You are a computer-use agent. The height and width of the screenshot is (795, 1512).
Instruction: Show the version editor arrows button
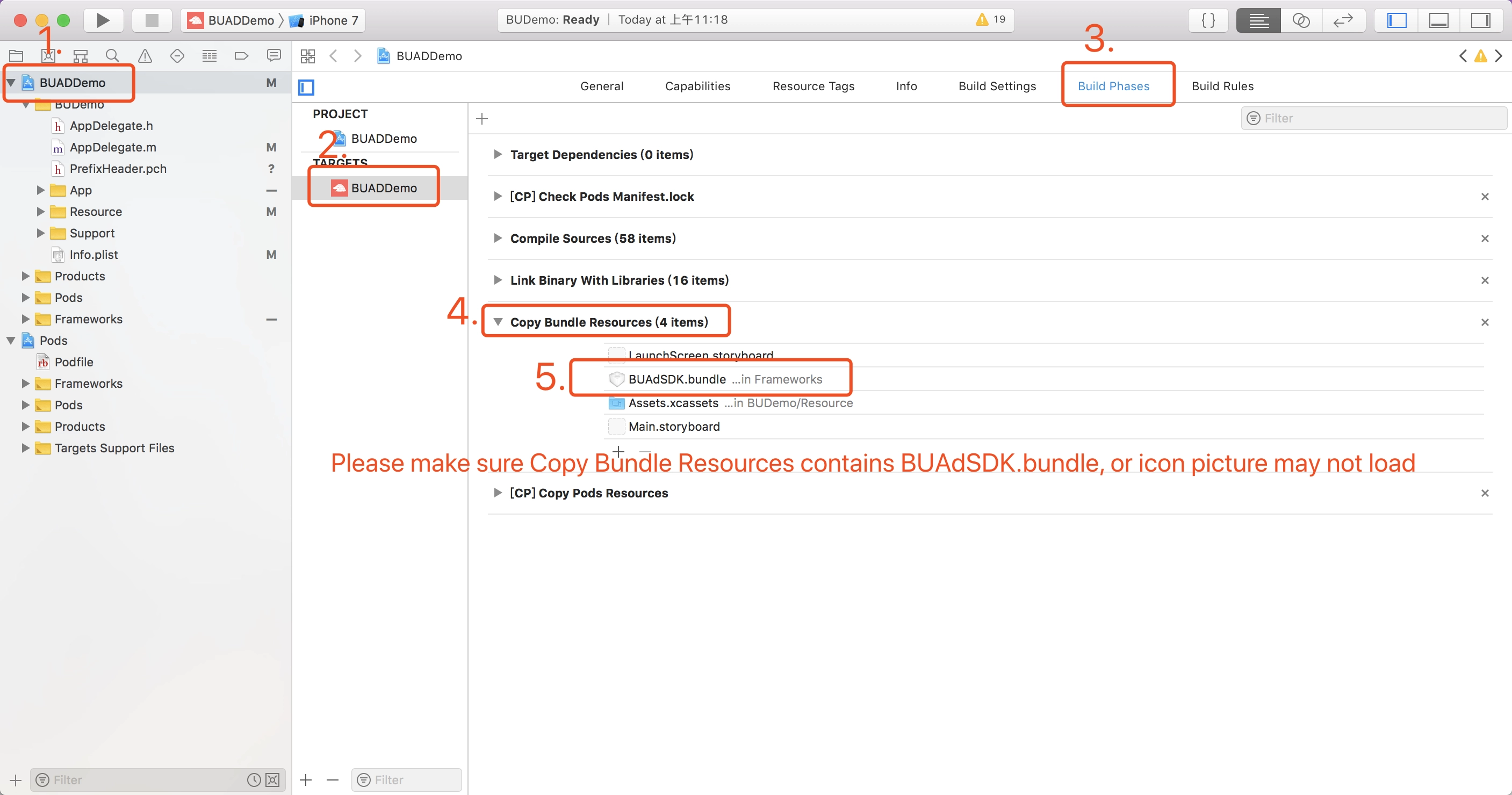pos(1343,20)
